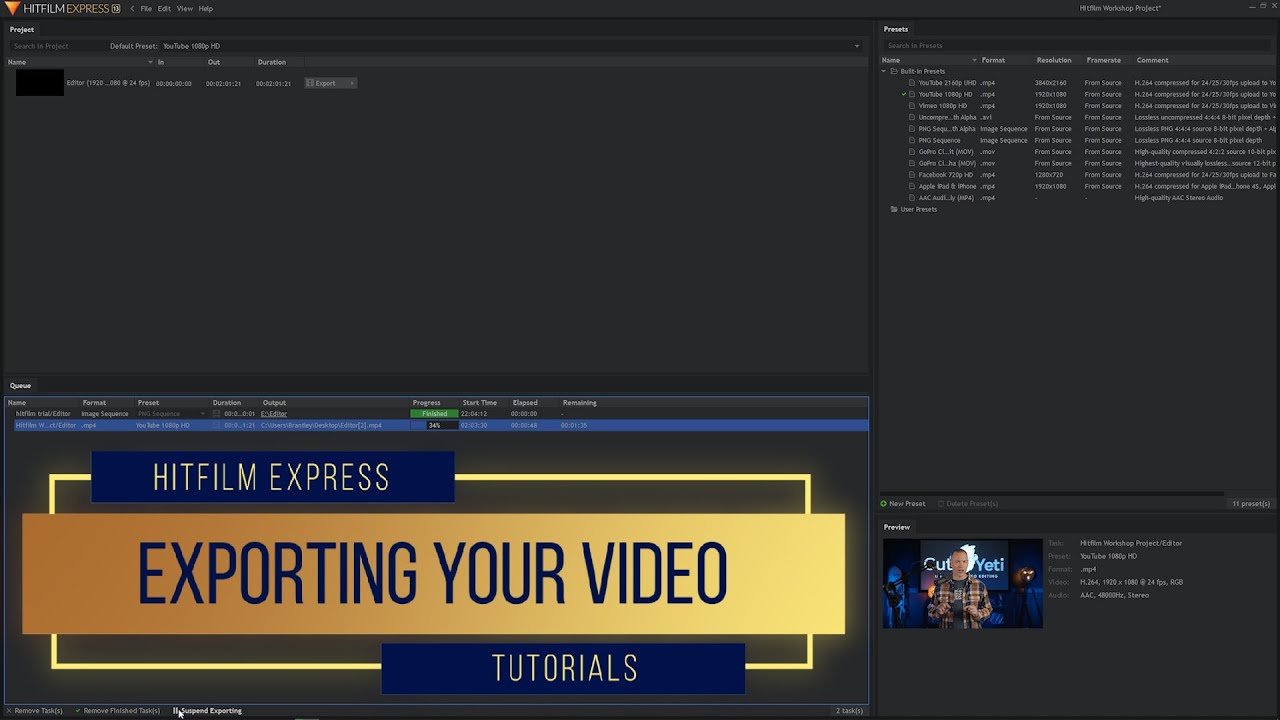Click the Vimeo 1080p HD preset icon
The image size is (1280, 720).
point(912,106)
